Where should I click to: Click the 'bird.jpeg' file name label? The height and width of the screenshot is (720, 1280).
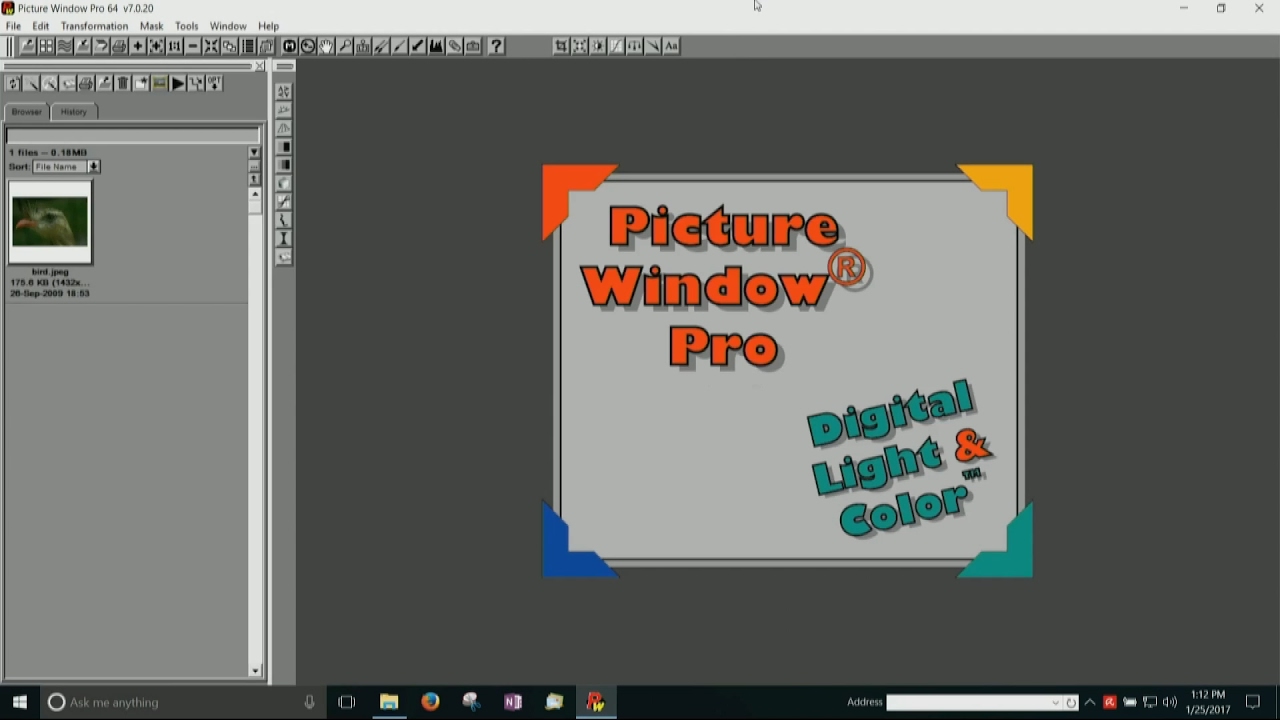click(x=50, y=272)
